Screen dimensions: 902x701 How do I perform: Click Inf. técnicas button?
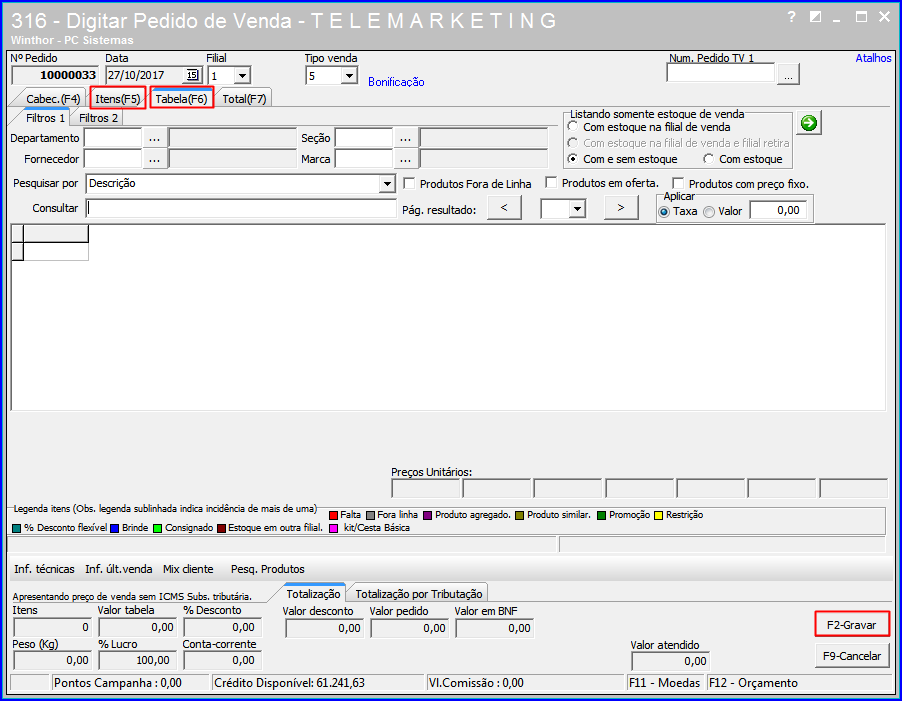(x=44, y=569)
